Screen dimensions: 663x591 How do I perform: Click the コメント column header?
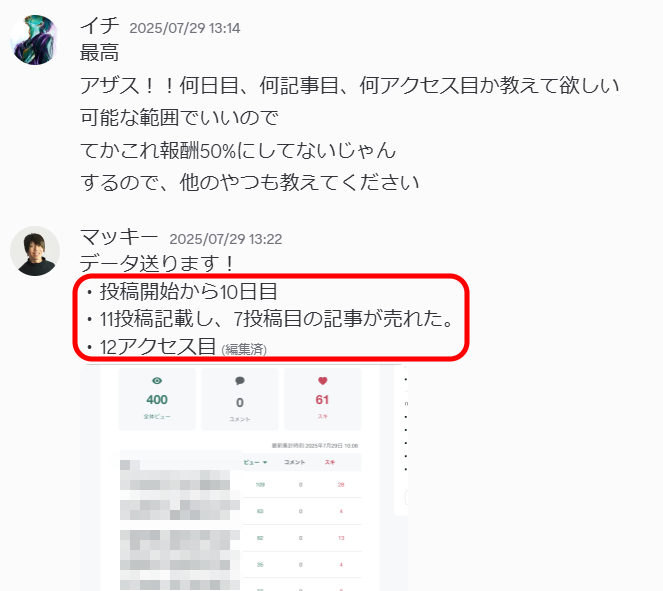pyautogui.click(x=295, y=462)
